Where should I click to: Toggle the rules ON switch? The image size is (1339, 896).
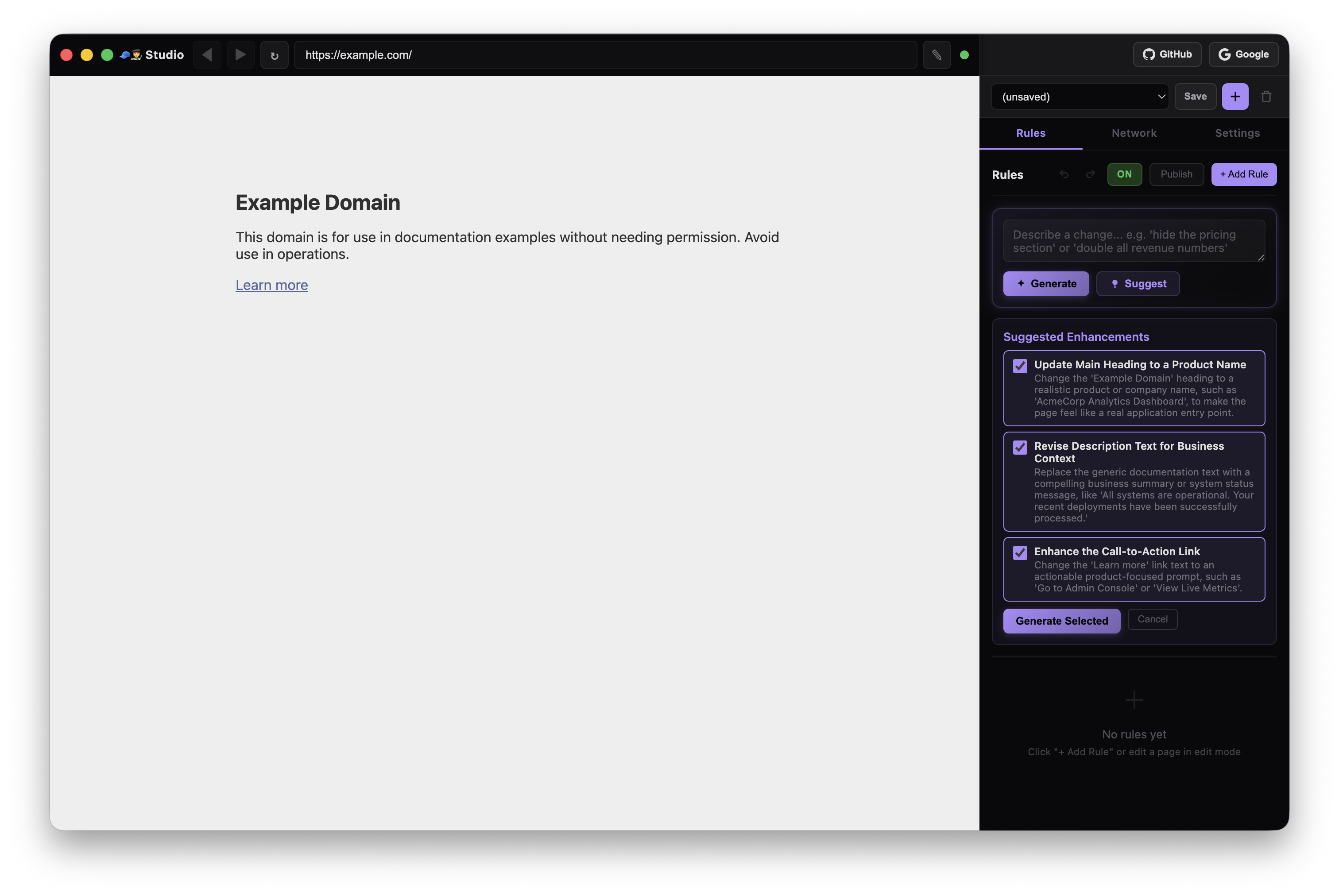coord(1124,174)
